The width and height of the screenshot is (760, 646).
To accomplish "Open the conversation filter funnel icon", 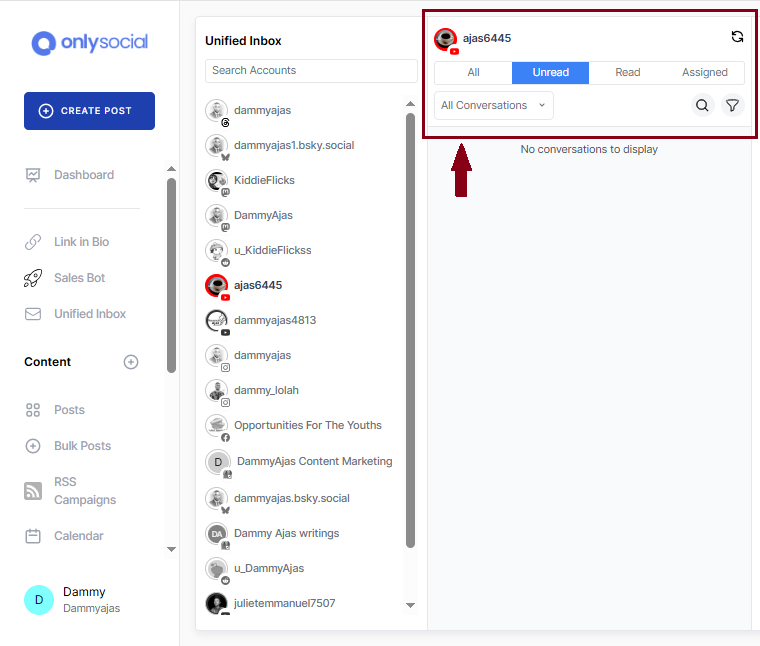I will pos(732,105).
